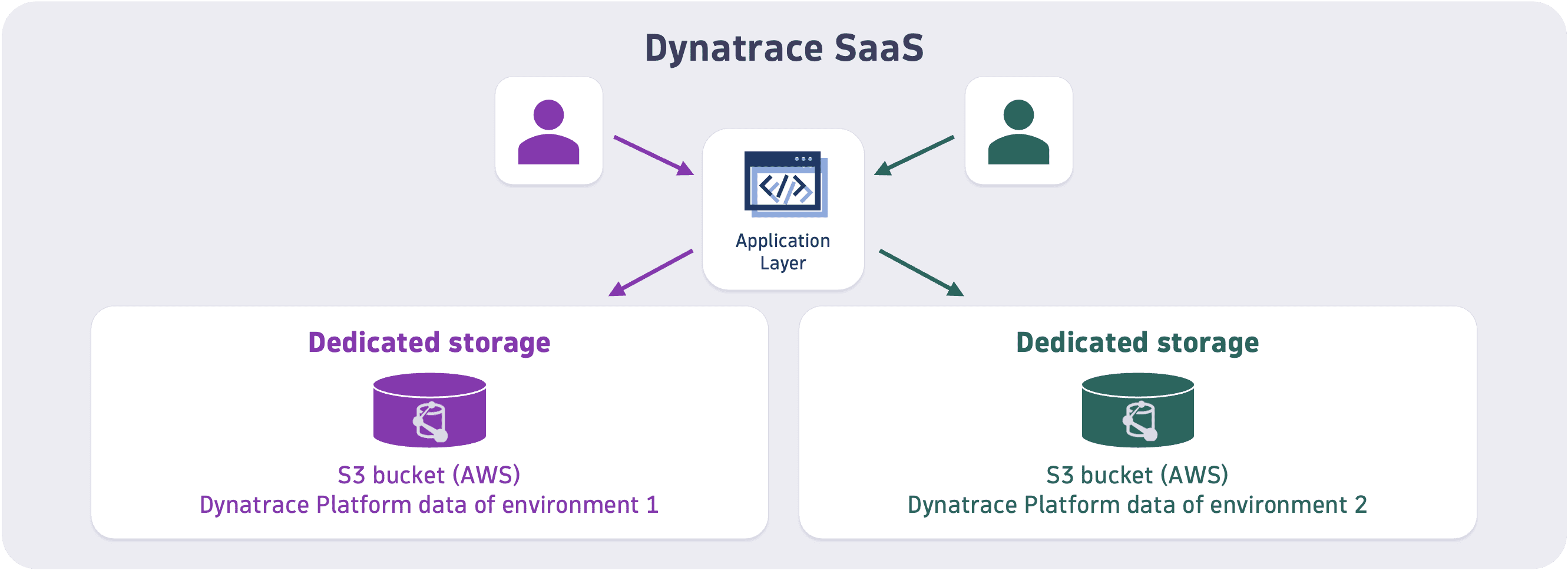This screenshot has width=1568, height=570.
Task: Click the green S3 bucket (AWS) text
Action: 1137,475
